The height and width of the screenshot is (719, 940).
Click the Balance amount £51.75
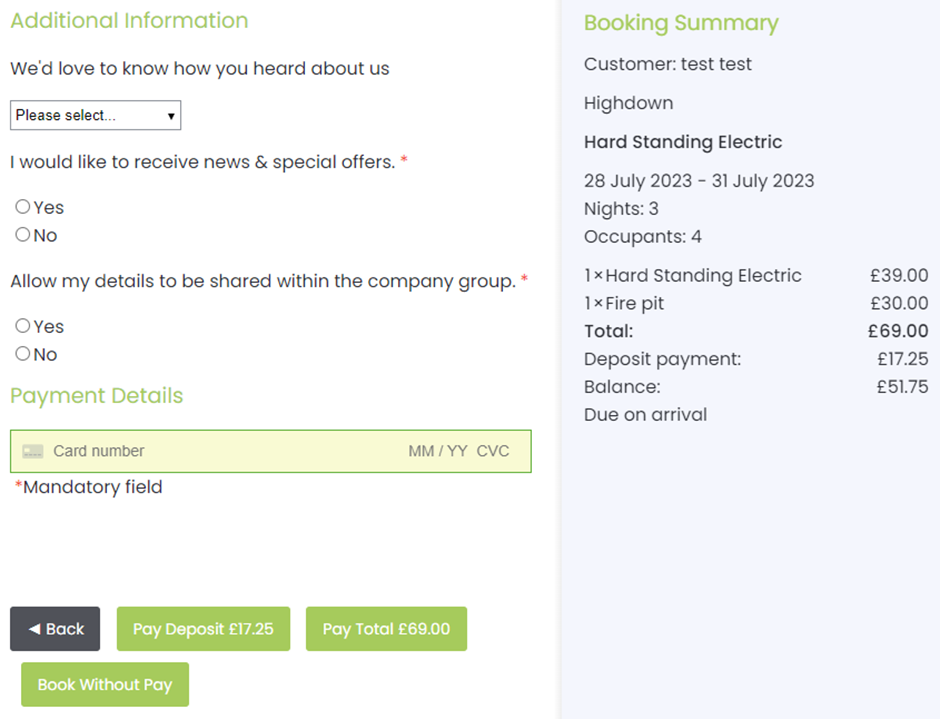coord(902,387)
